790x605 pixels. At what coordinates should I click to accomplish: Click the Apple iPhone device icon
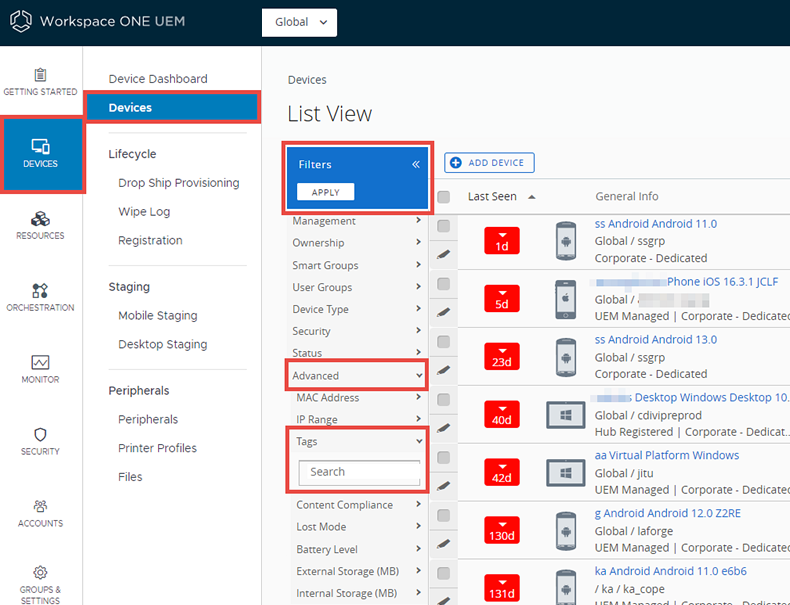click(566, 299)
